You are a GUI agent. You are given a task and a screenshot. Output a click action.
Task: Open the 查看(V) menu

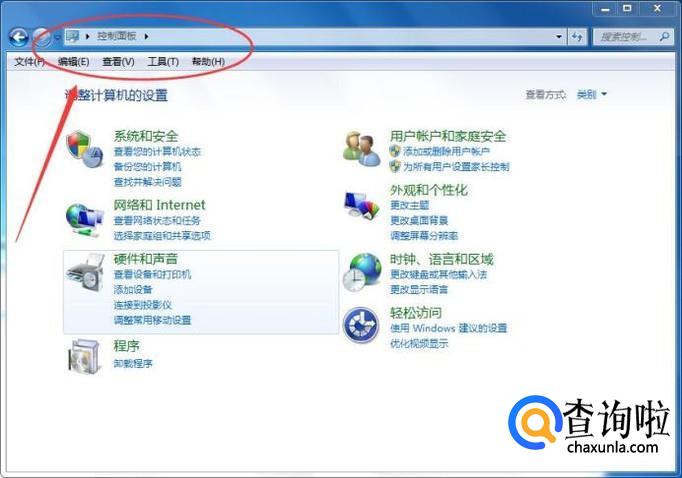click(118, 62)
